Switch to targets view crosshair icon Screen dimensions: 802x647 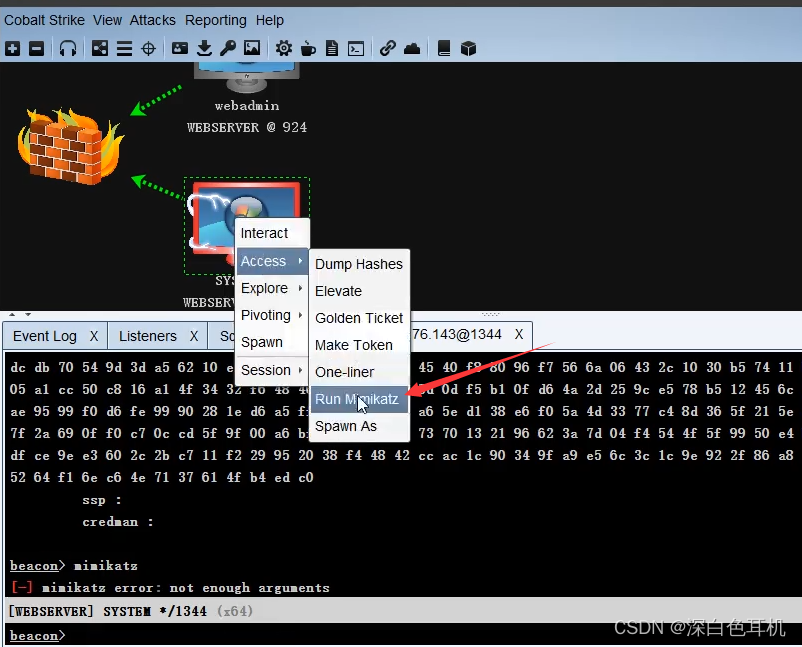coord(148,49)
